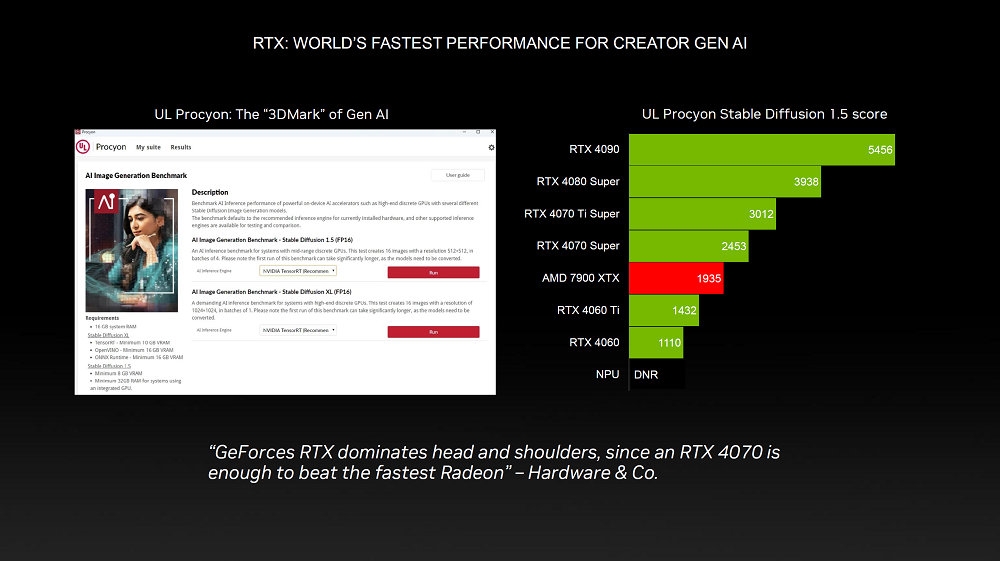This screenshot has width=1000, height=561.
Task: Maximize the Procyon window
Action: [478, 132]
